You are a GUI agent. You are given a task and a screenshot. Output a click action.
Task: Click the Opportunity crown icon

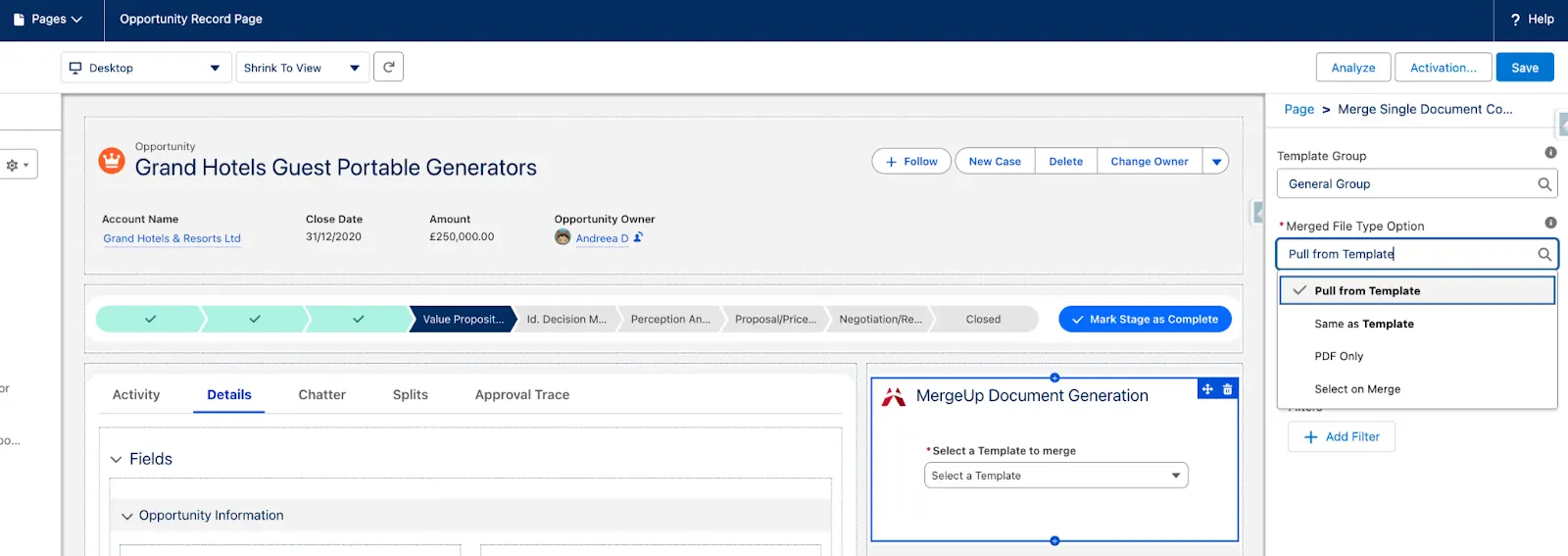point(112,160)
